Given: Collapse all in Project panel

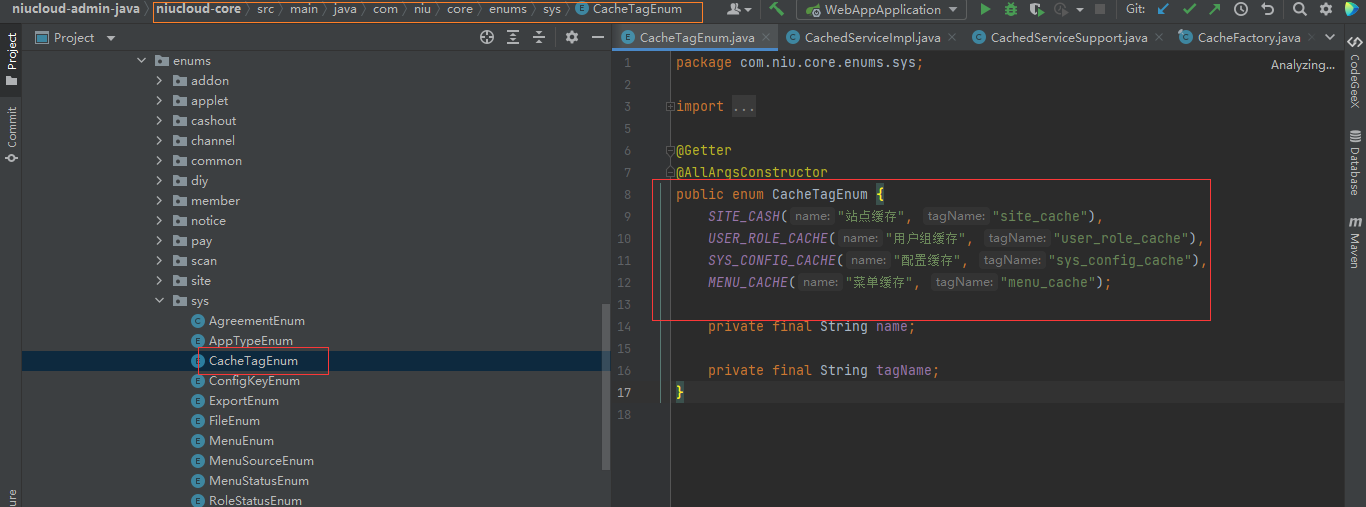Looking at the screenshot, I should click(539, 38).
